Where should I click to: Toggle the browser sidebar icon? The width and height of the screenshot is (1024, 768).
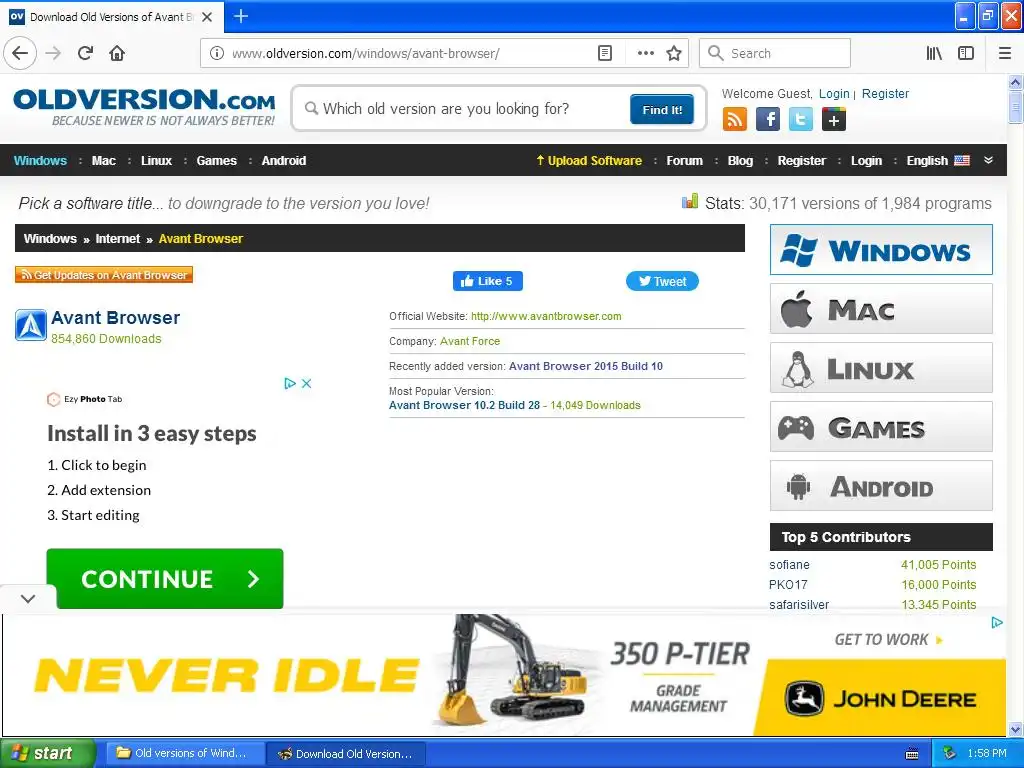click(966, 53)
